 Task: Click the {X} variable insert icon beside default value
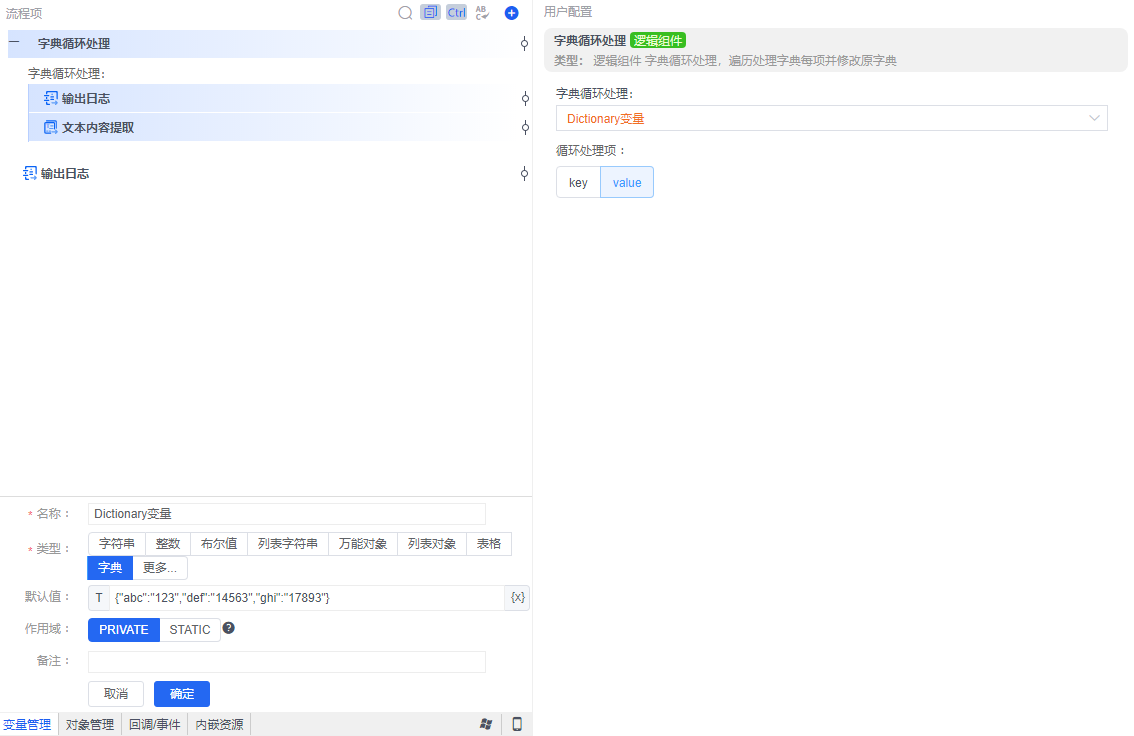[x=517, y=597]
